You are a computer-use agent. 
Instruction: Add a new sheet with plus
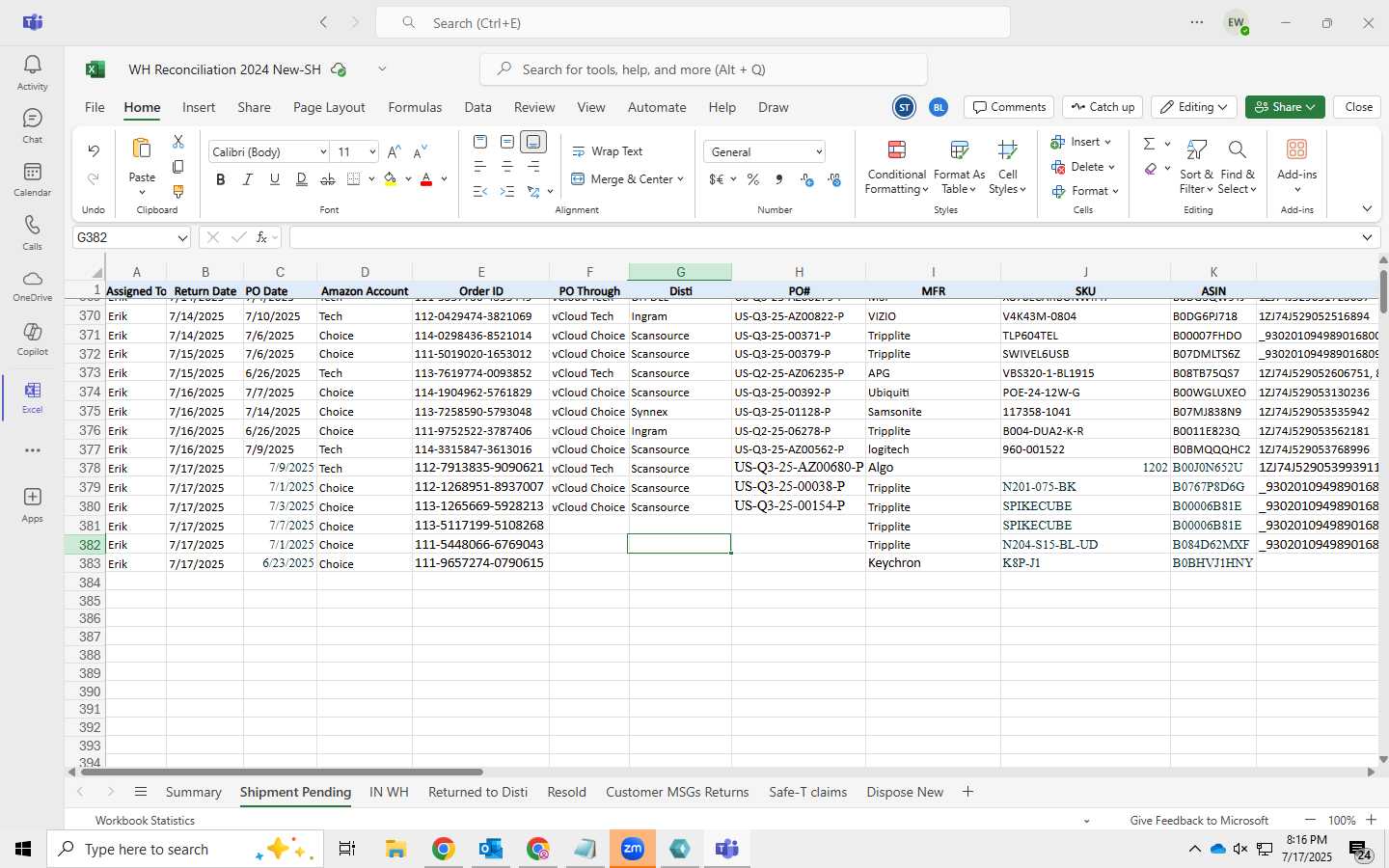pos(967,792)
